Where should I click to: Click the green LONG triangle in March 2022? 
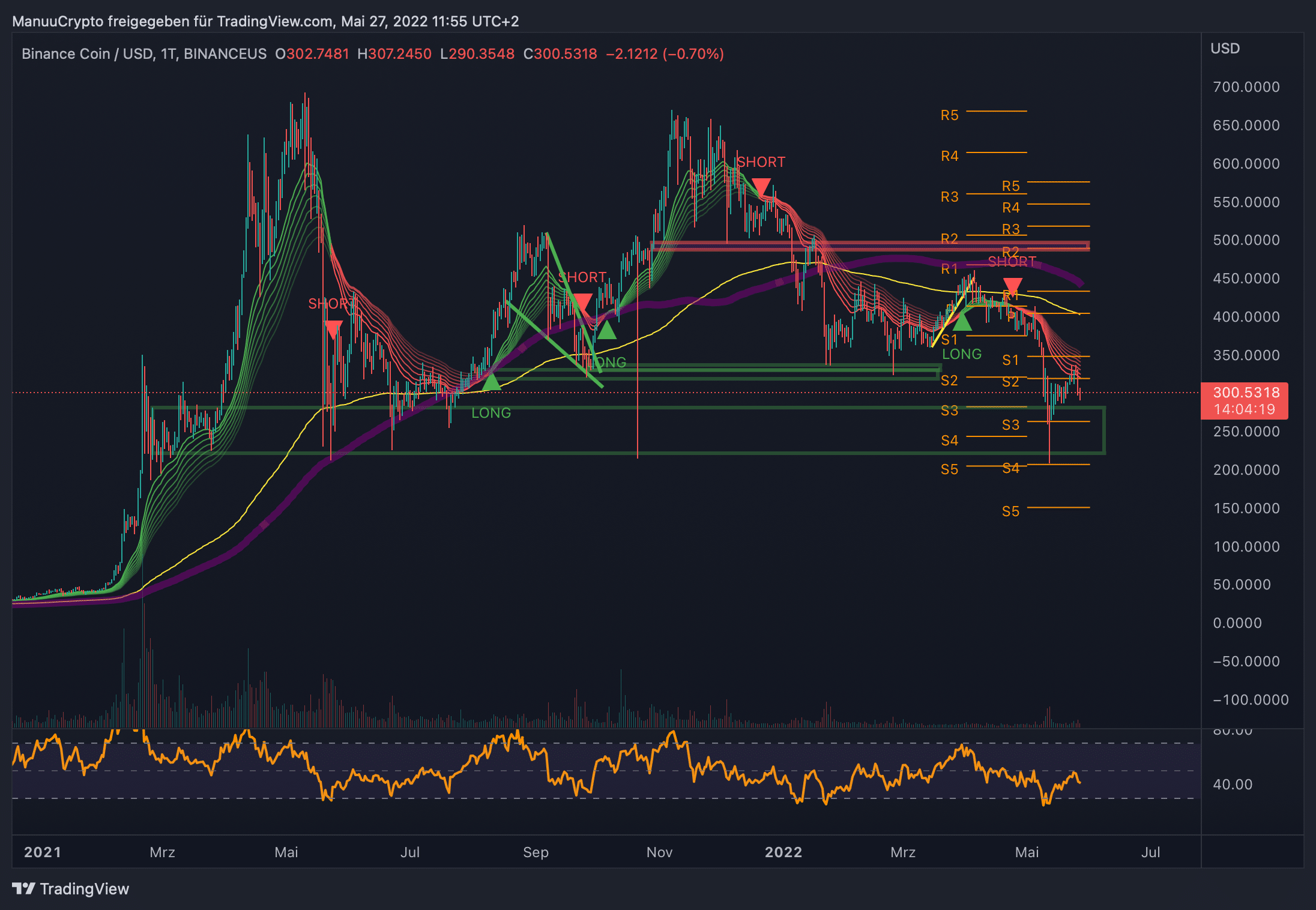(x=962, y=322)
